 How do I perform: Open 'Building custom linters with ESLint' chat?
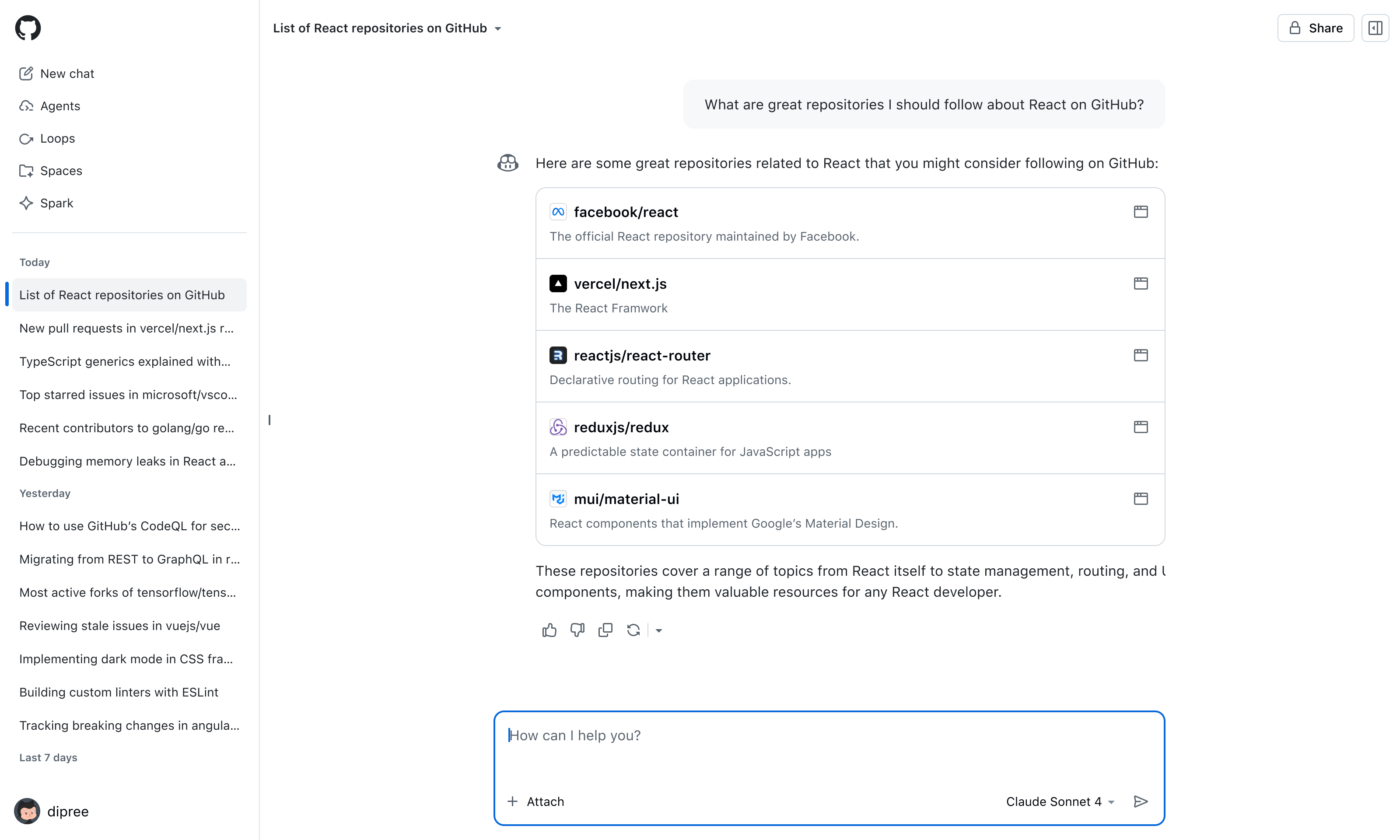click(x=129, y=692)
